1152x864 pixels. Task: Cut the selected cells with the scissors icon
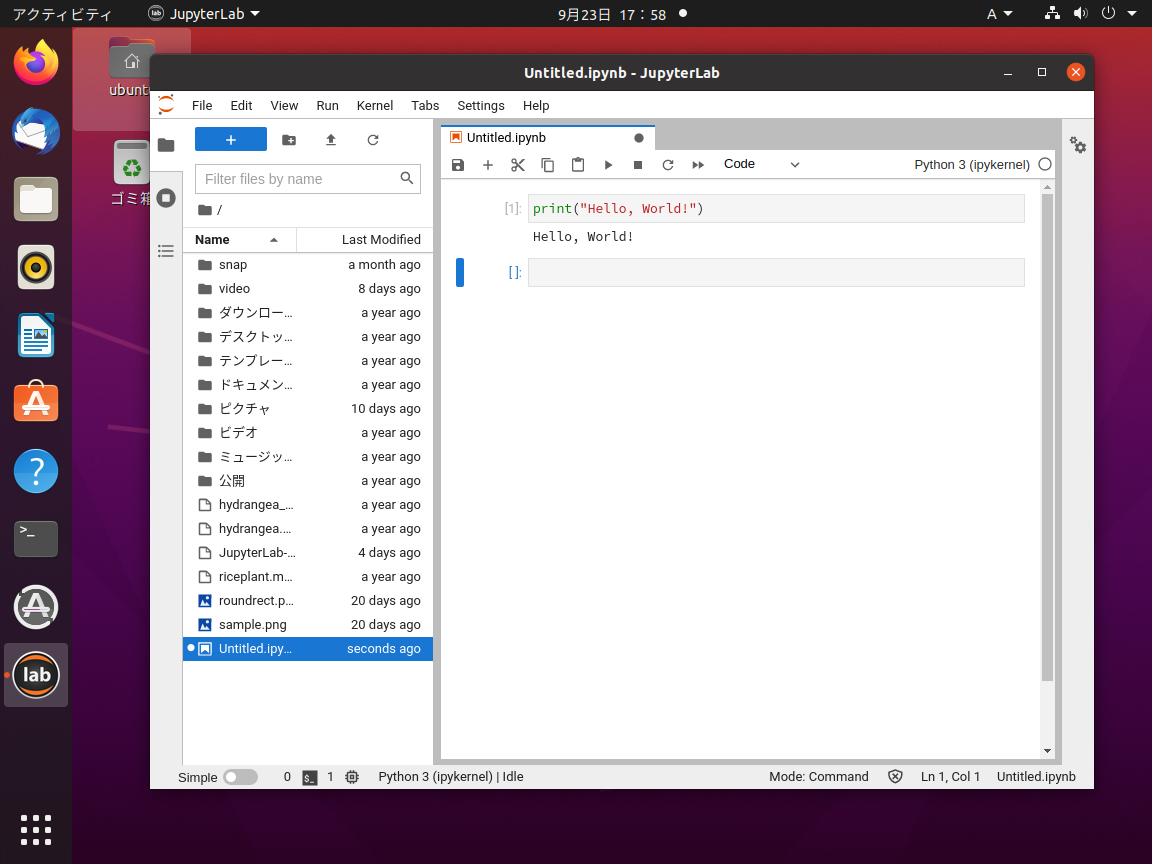518,164
